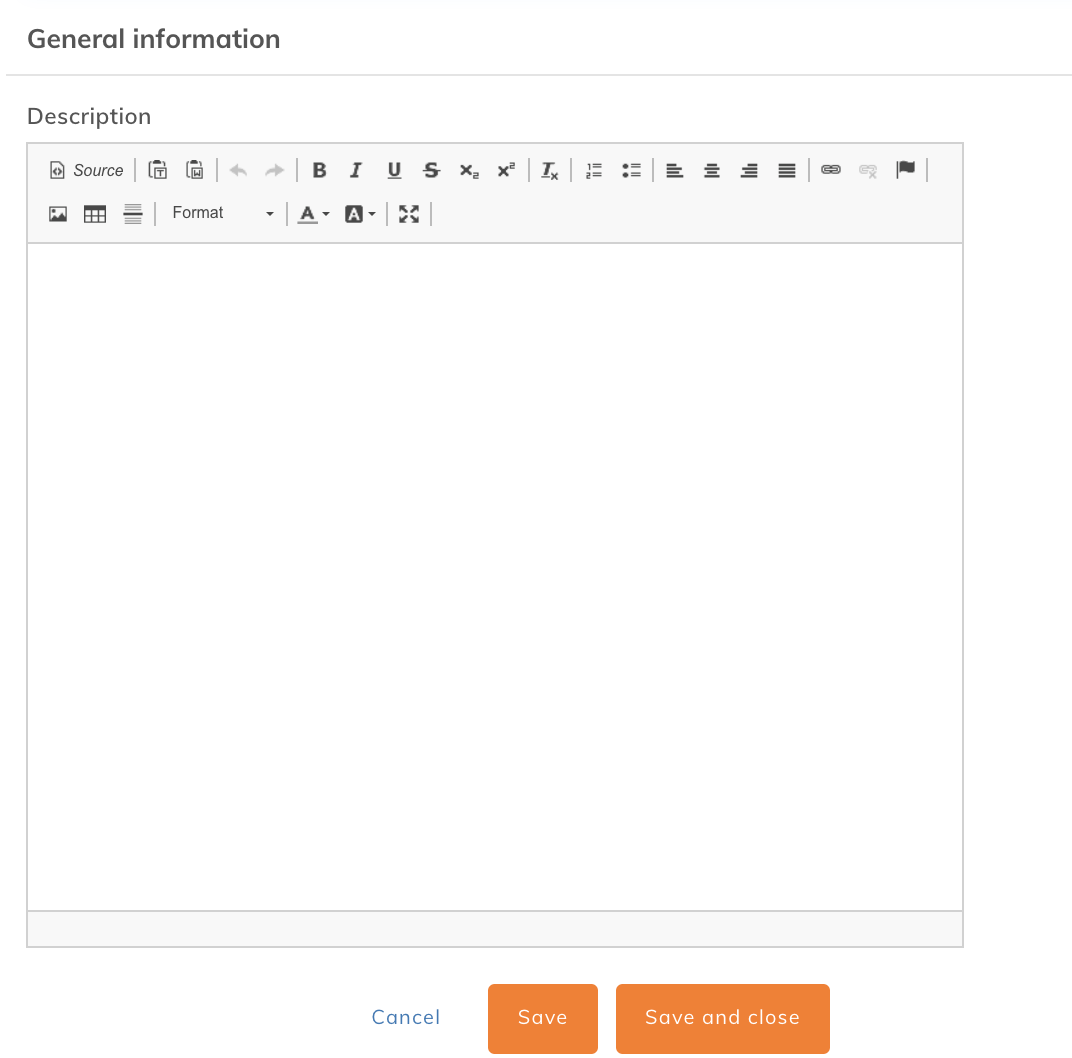Click the Cancel link
The height and width of the screenshot is (1058, 1072).
406,1017
